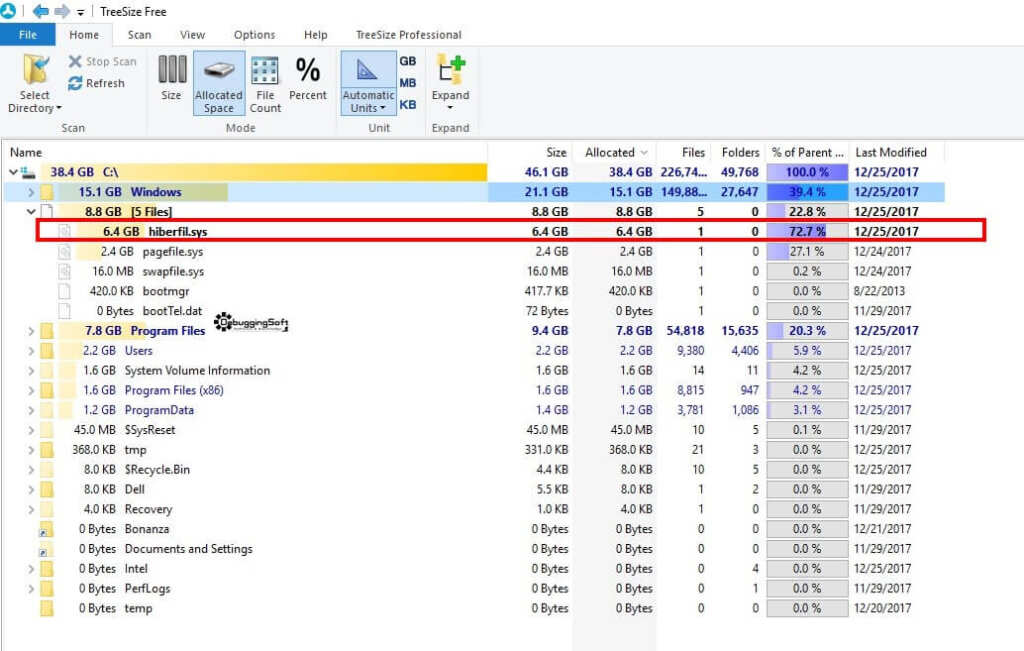Expand the Dell folder
This screenshot has width=1024, height=651.
point(31,490)
